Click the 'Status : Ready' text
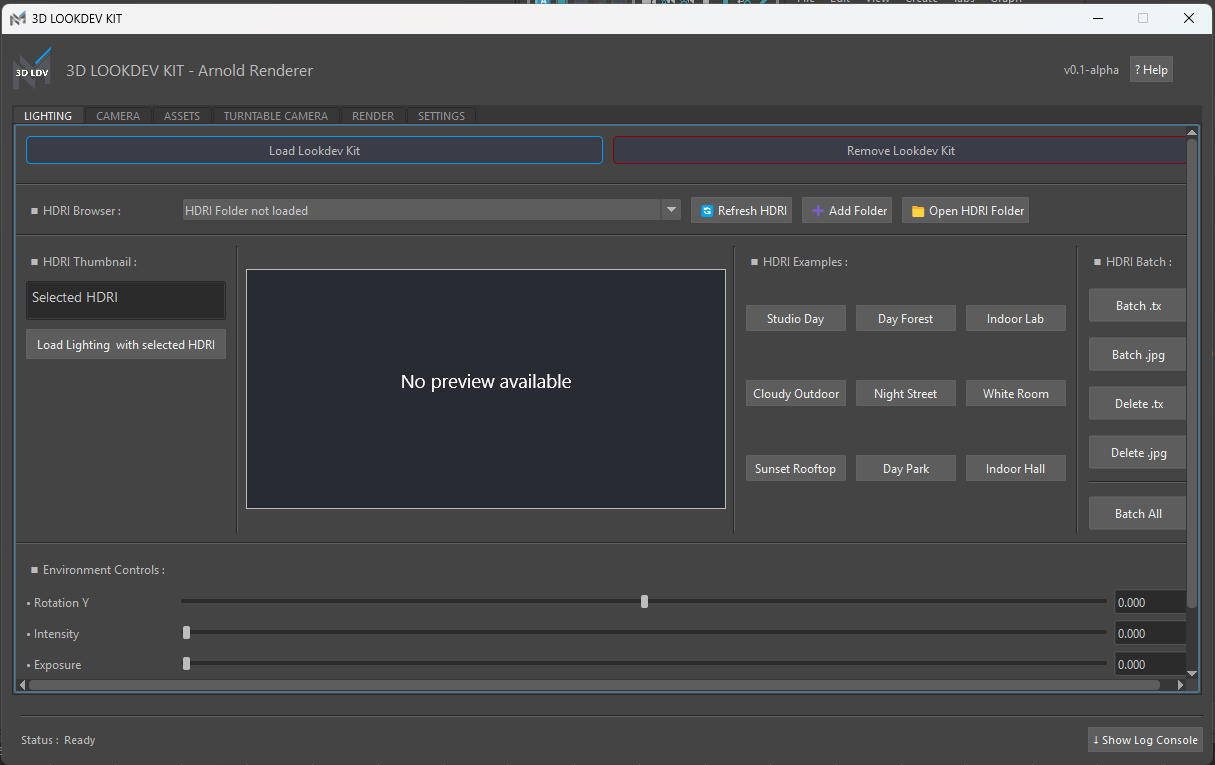1215x765 pixels. [58, 740]
